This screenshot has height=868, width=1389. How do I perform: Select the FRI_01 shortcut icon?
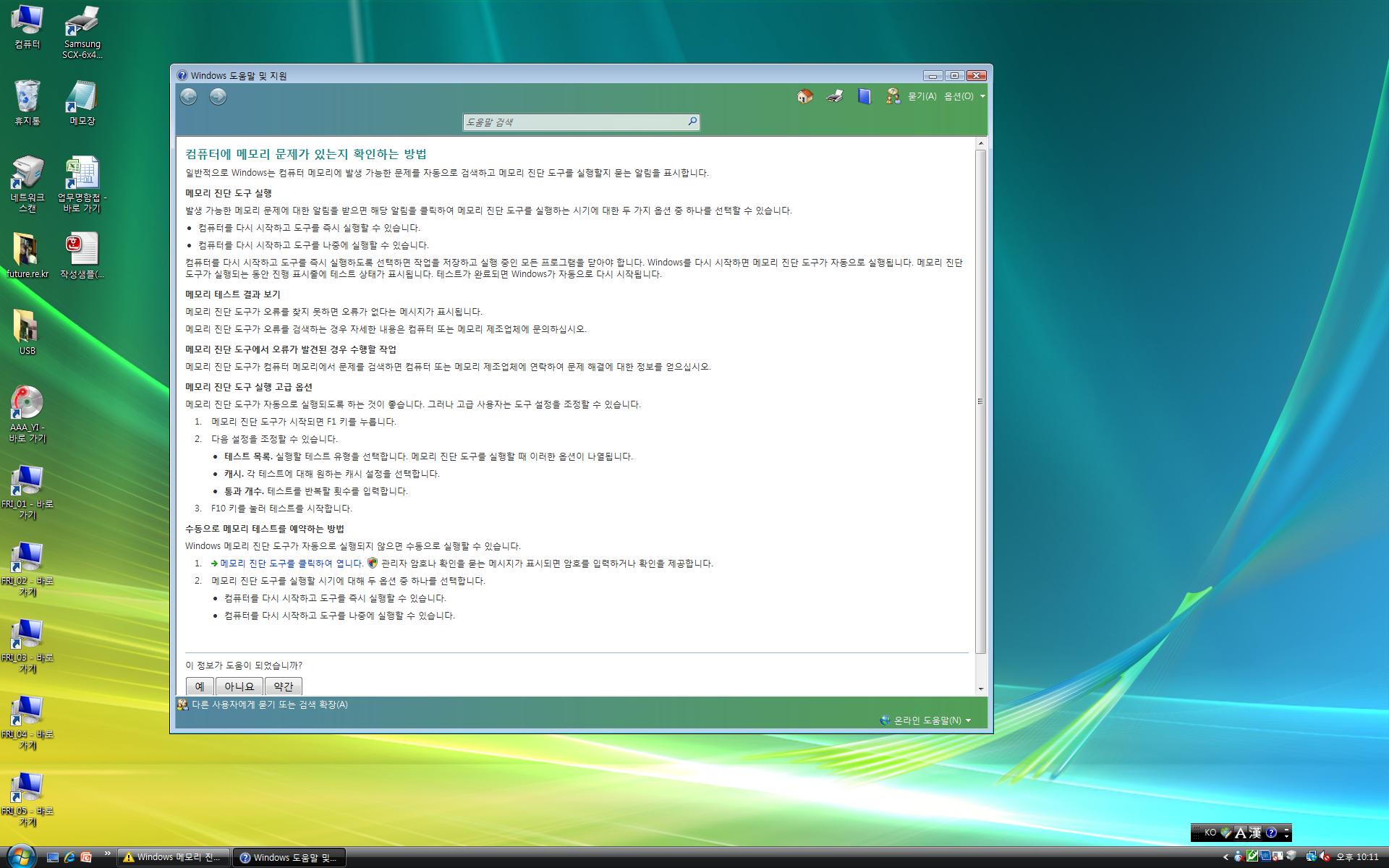coord(27,493)
